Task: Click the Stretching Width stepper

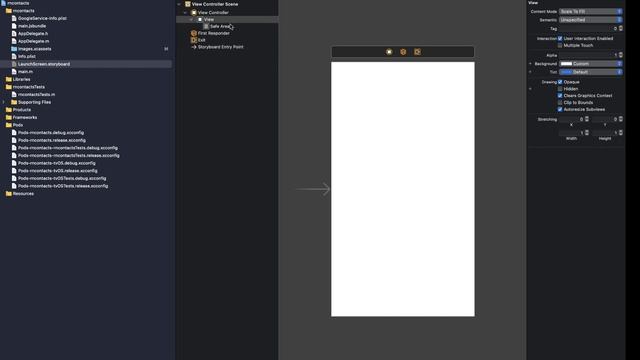Action: [587, 133]
